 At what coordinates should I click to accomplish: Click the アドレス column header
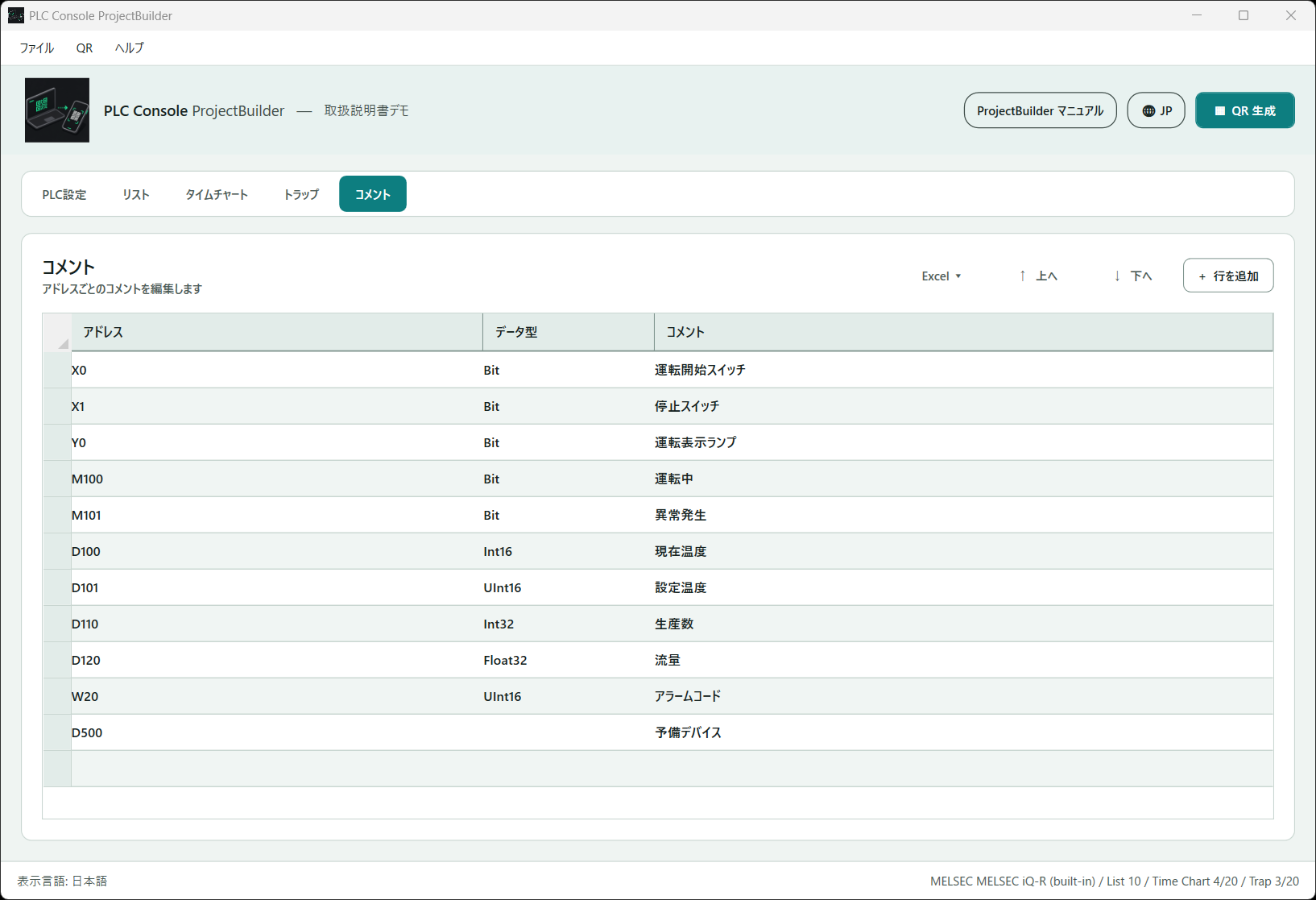[x=277, y=332]
